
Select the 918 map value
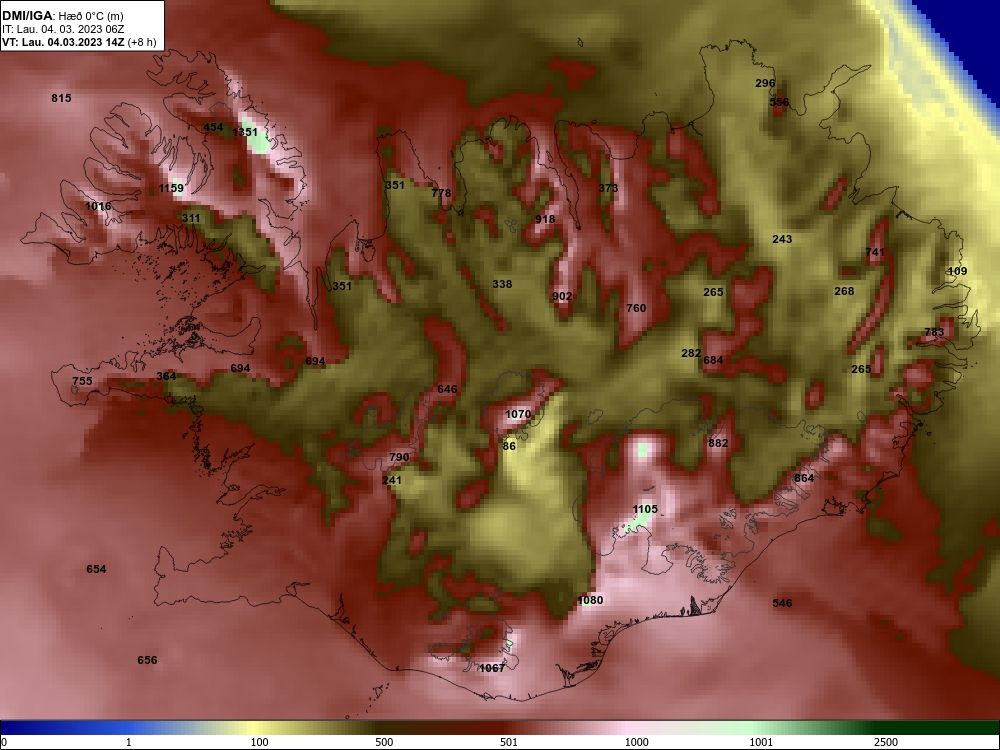pos(545,219)
